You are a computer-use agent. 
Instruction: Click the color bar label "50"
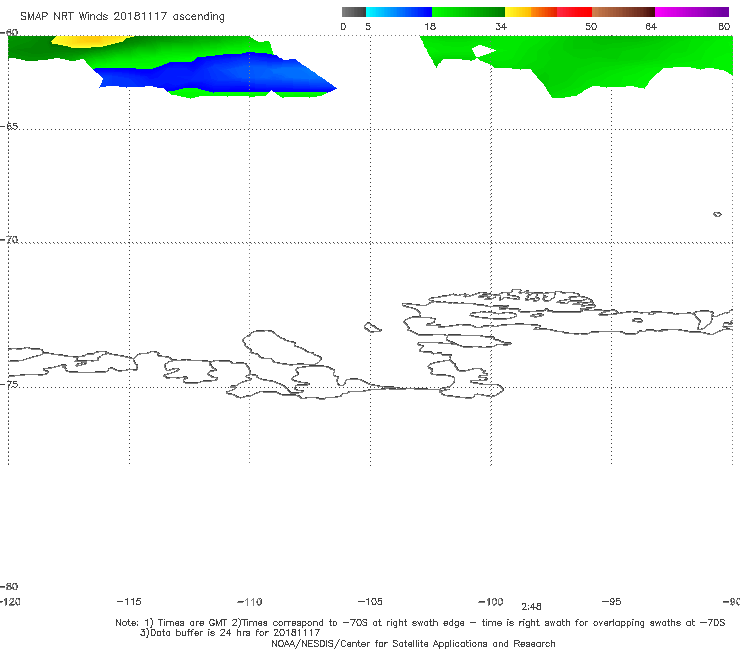click(x=591, y=27)
